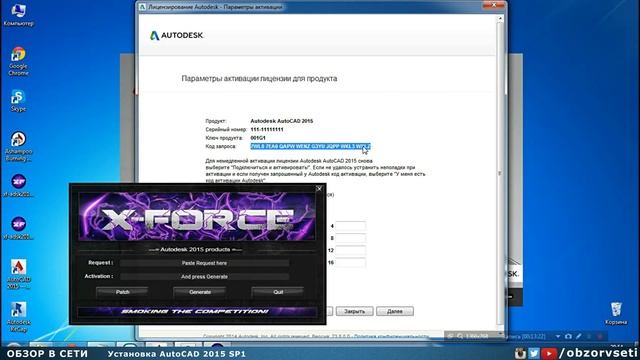The width and height of the screenshot is (640, 360).
Task: Click the highlighted Код запроса request code
Action: pos(310,146)
